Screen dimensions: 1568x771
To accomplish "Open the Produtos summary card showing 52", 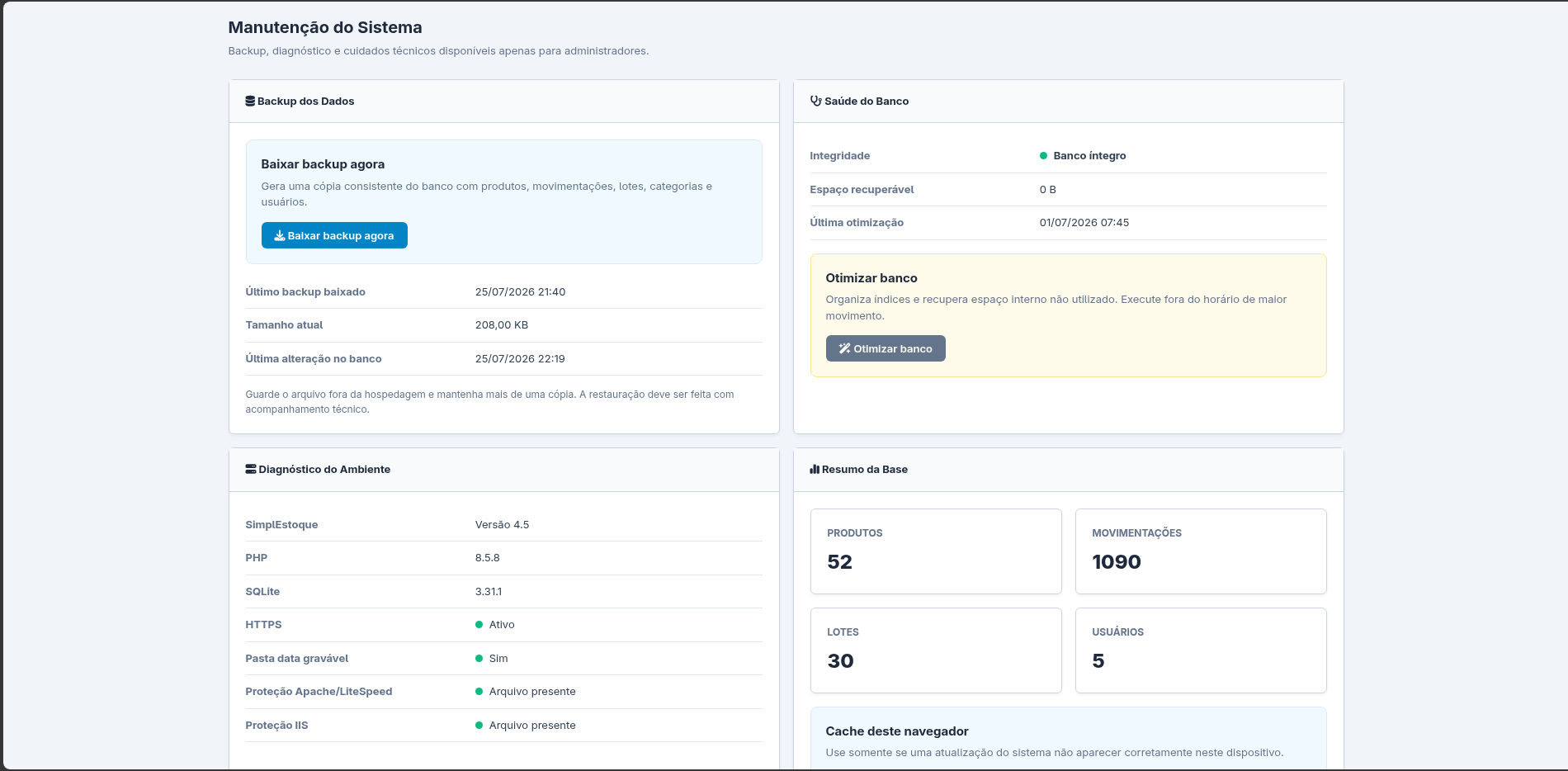I will click(936, 551).
